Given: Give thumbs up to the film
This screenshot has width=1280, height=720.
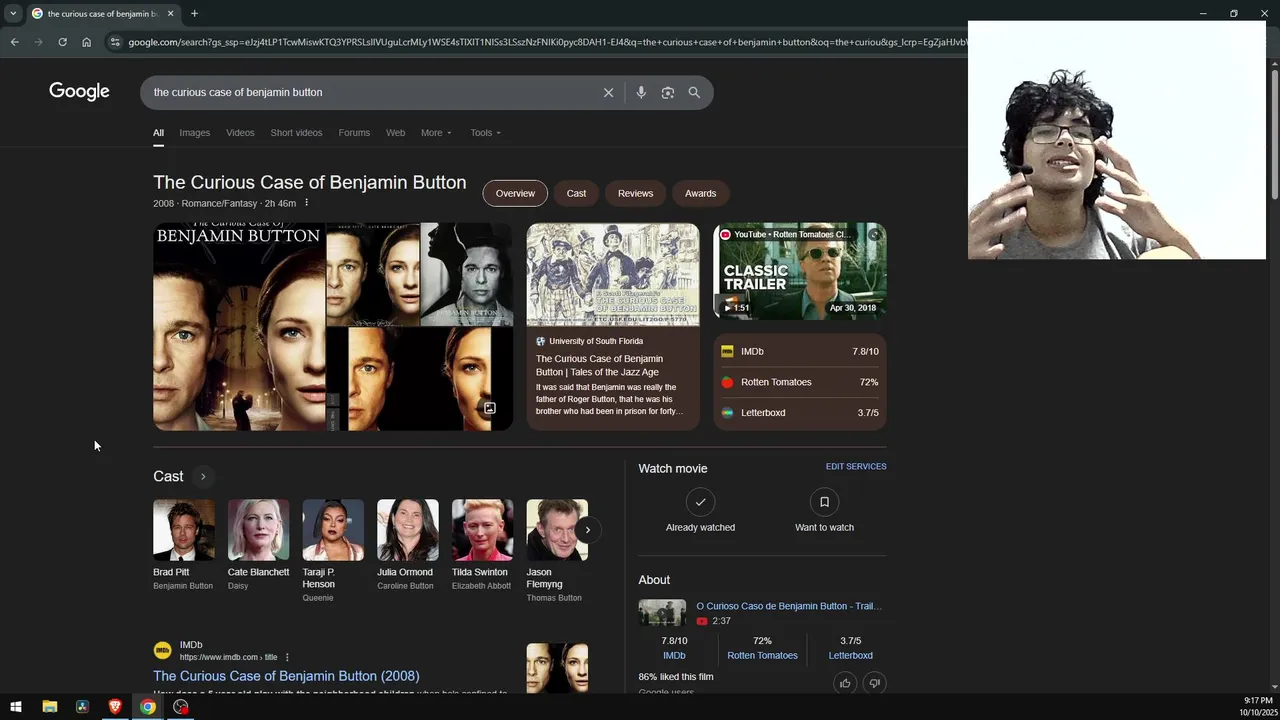Looking at the screenshot, I should [845, 683].
